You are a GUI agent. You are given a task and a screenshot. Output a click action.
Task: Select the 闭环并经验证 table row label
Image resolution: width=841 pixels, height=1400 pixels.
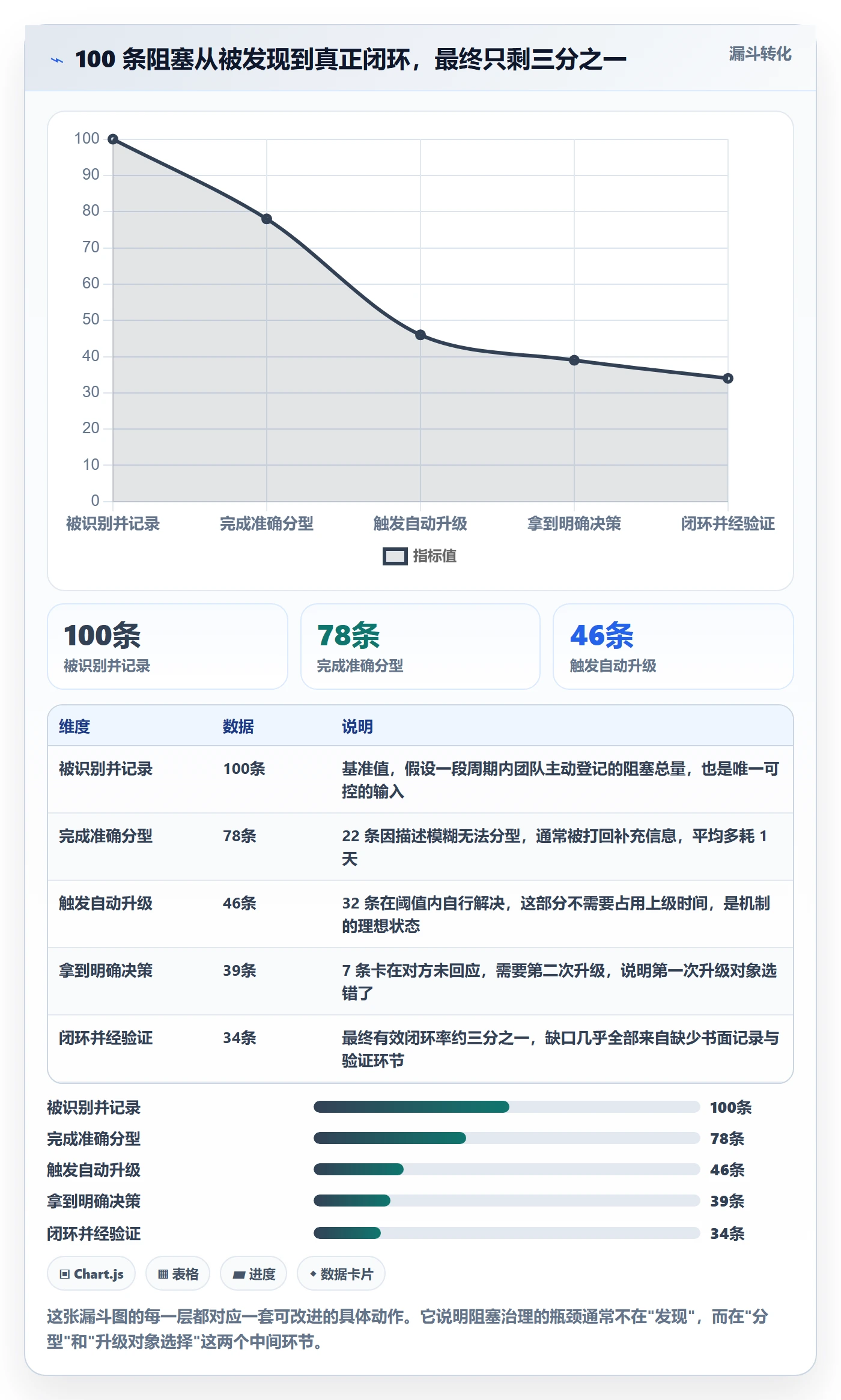point(106,1038)
